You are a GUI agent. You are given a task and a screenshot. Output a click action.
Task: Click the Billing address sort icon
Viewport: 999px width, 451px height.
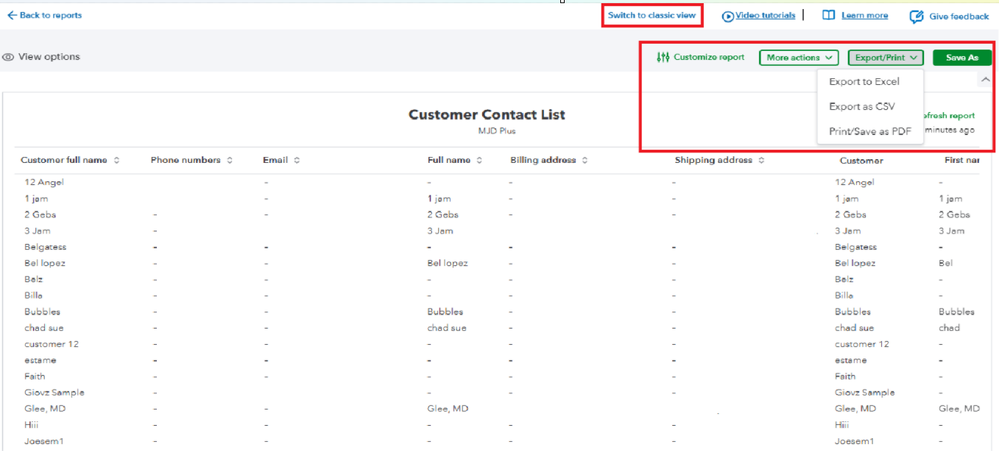pos(585,160)
